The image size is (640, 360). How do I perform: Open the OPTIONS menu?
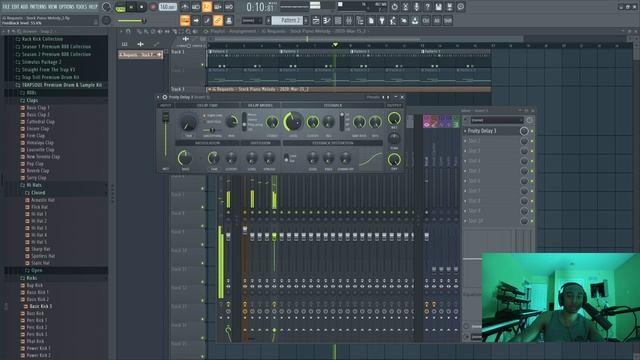[67, 7]
